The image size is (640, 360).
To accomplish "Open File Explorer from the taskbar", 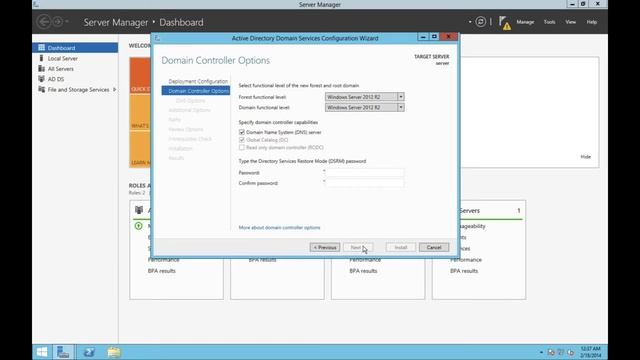I will 114,352.
